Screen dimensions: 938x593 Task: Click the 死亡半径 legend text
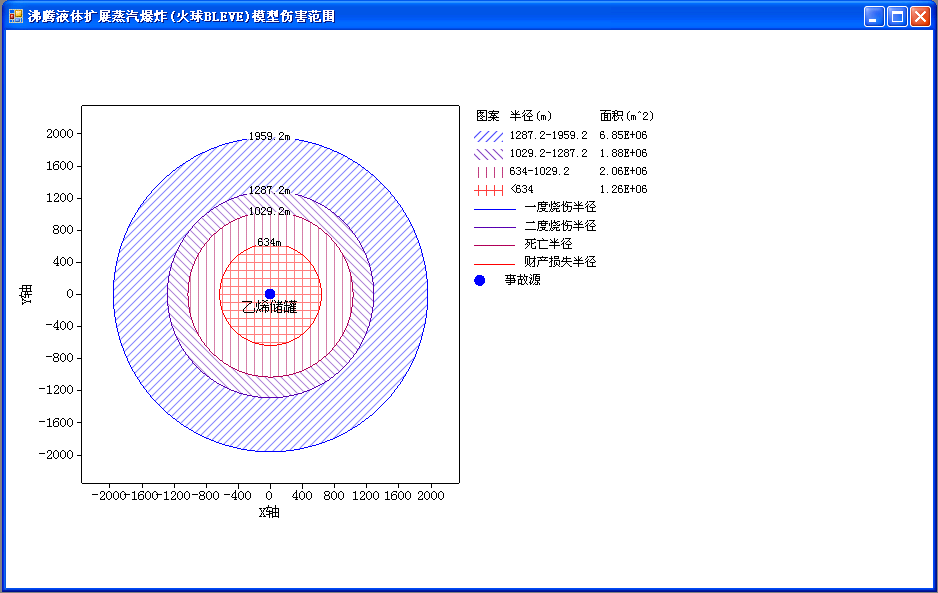549,244
